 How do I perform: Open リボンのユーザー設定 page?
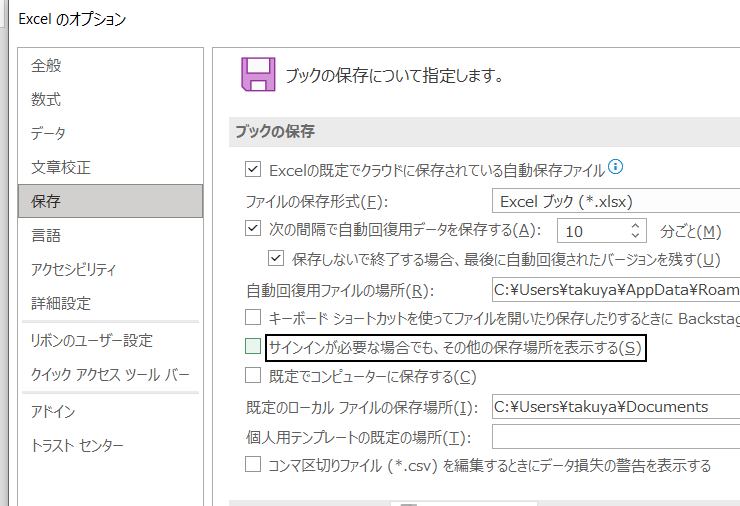coord(110,340)
